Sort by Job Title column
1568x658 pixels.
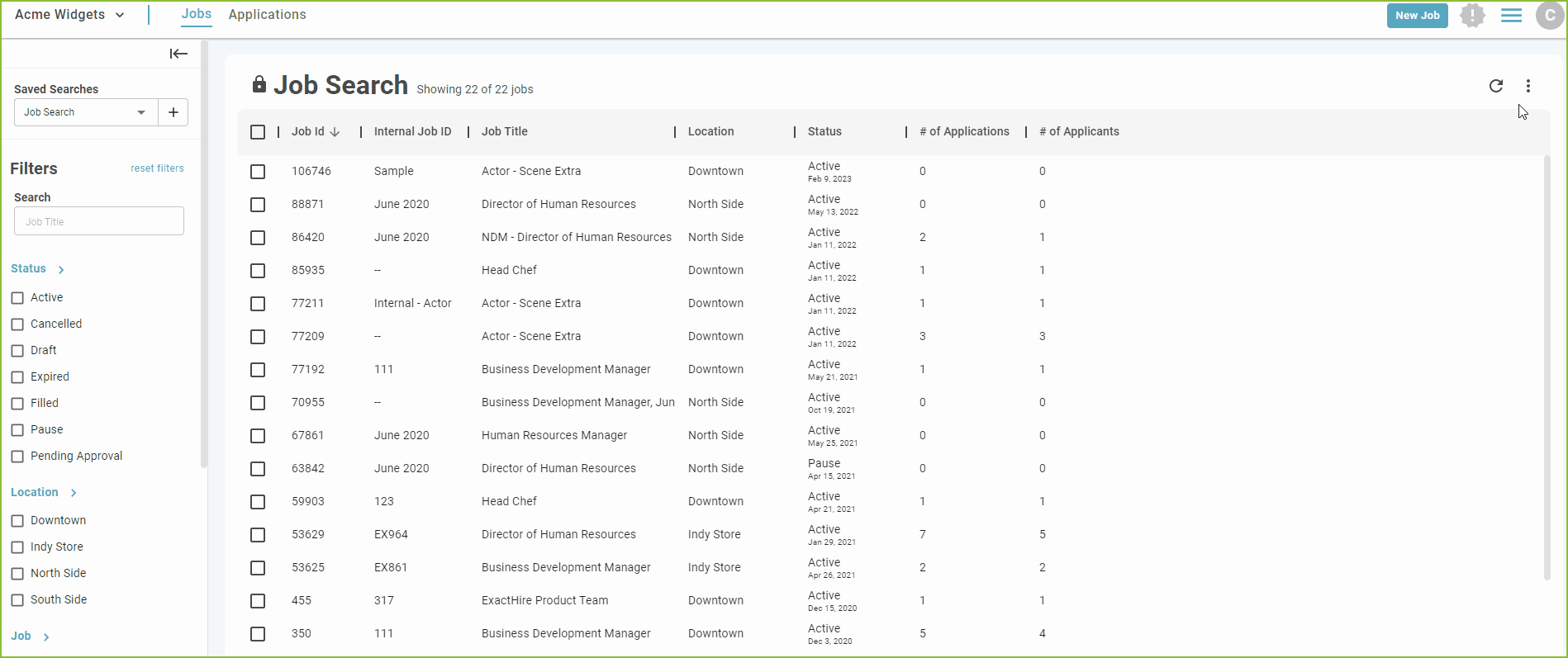point(504,131)
